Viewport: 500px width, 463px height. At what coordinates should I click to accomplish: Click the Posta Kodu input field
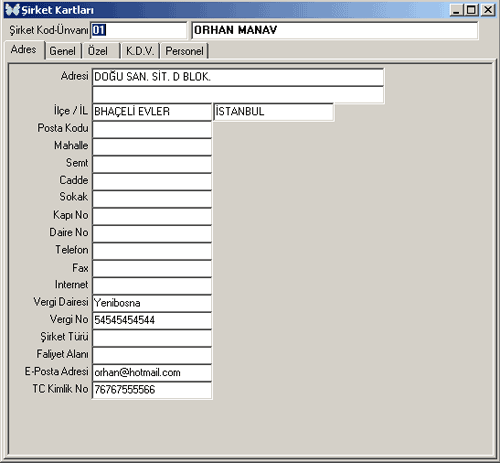tap(152, 129)
